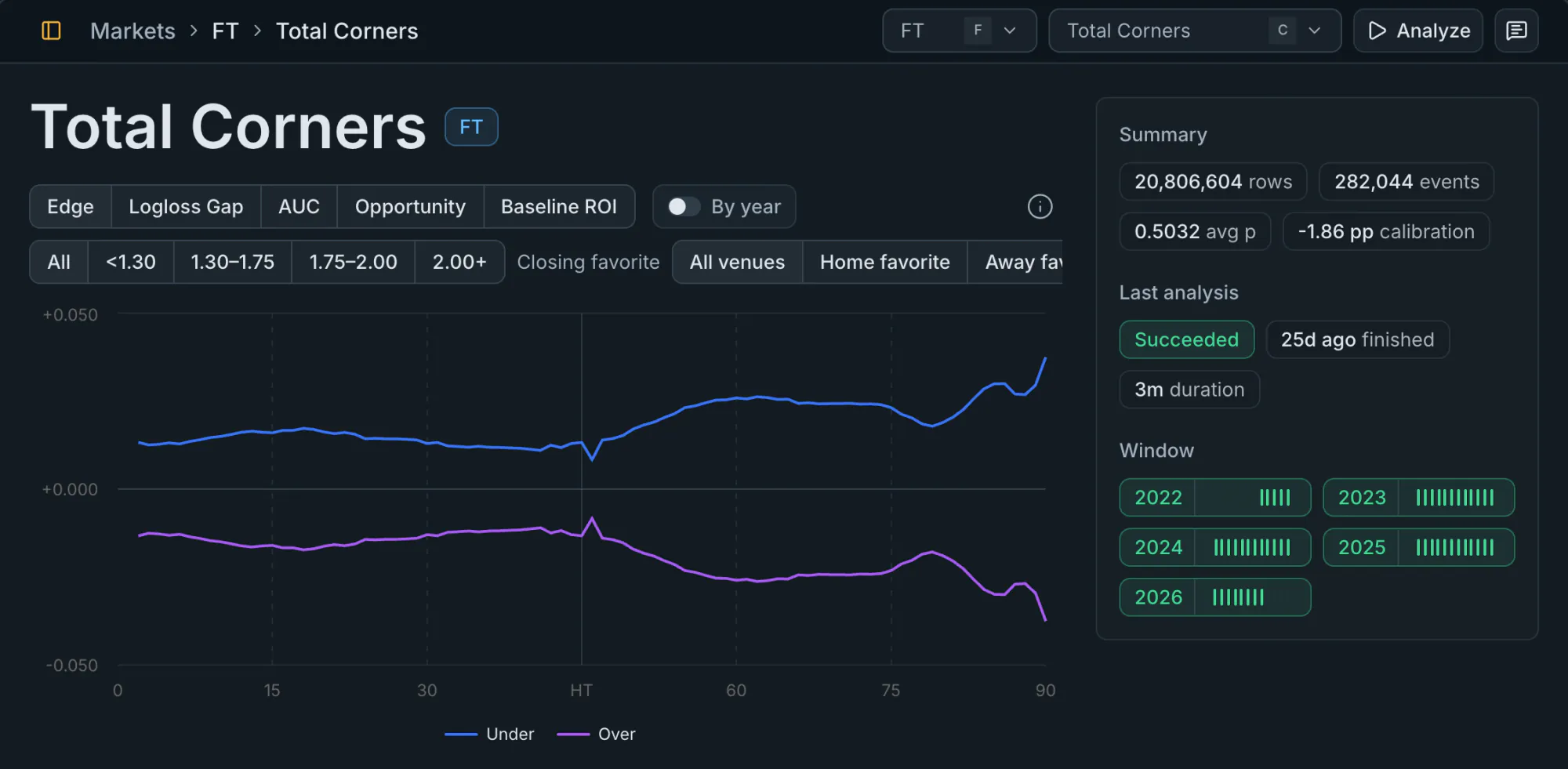Viewport: 1568px width, 769px height.
Task: Toggle the By year switch
Action: click(683, 206)
